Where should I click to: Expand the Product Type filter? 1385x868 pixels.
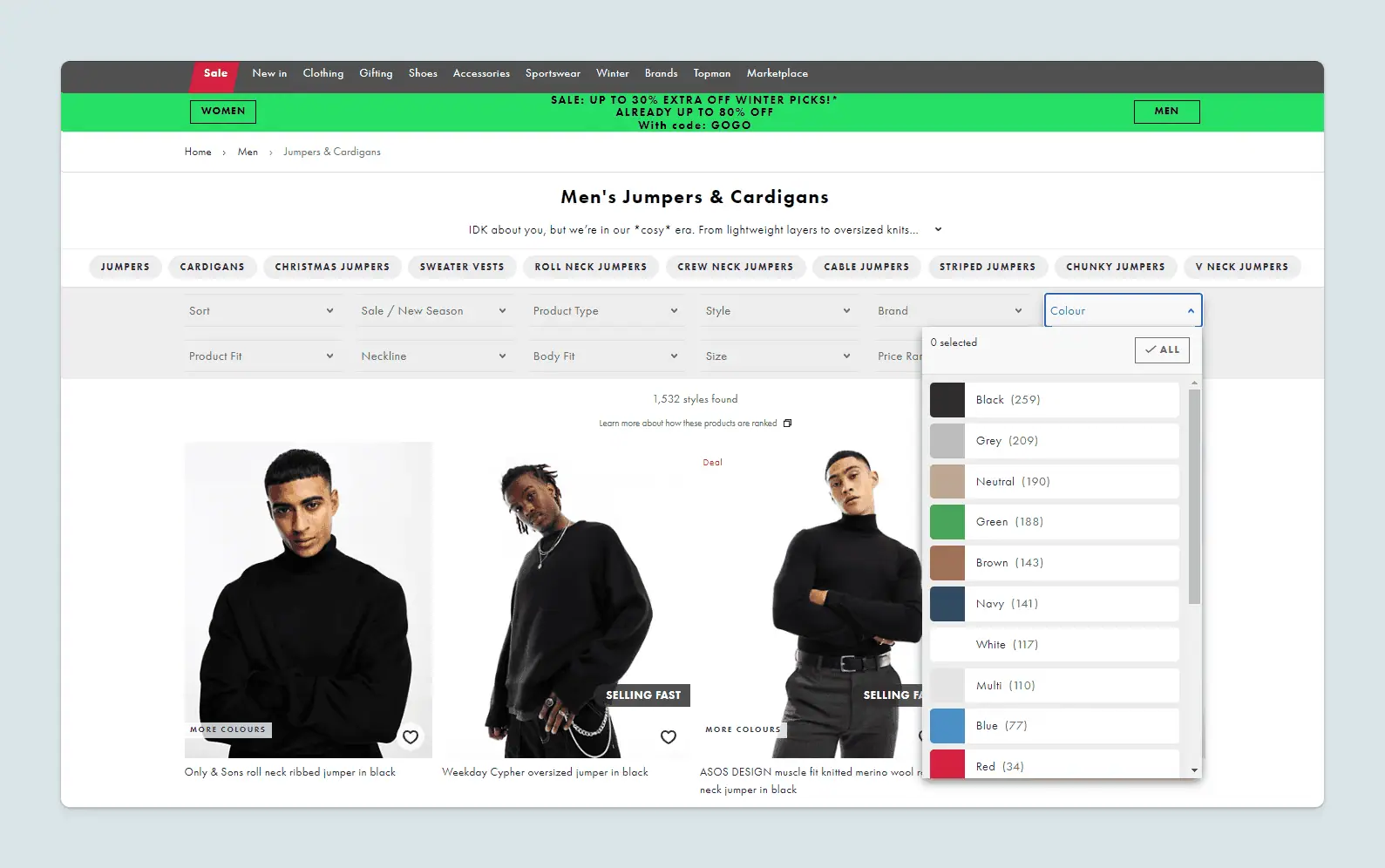click(x=605, y=311)
